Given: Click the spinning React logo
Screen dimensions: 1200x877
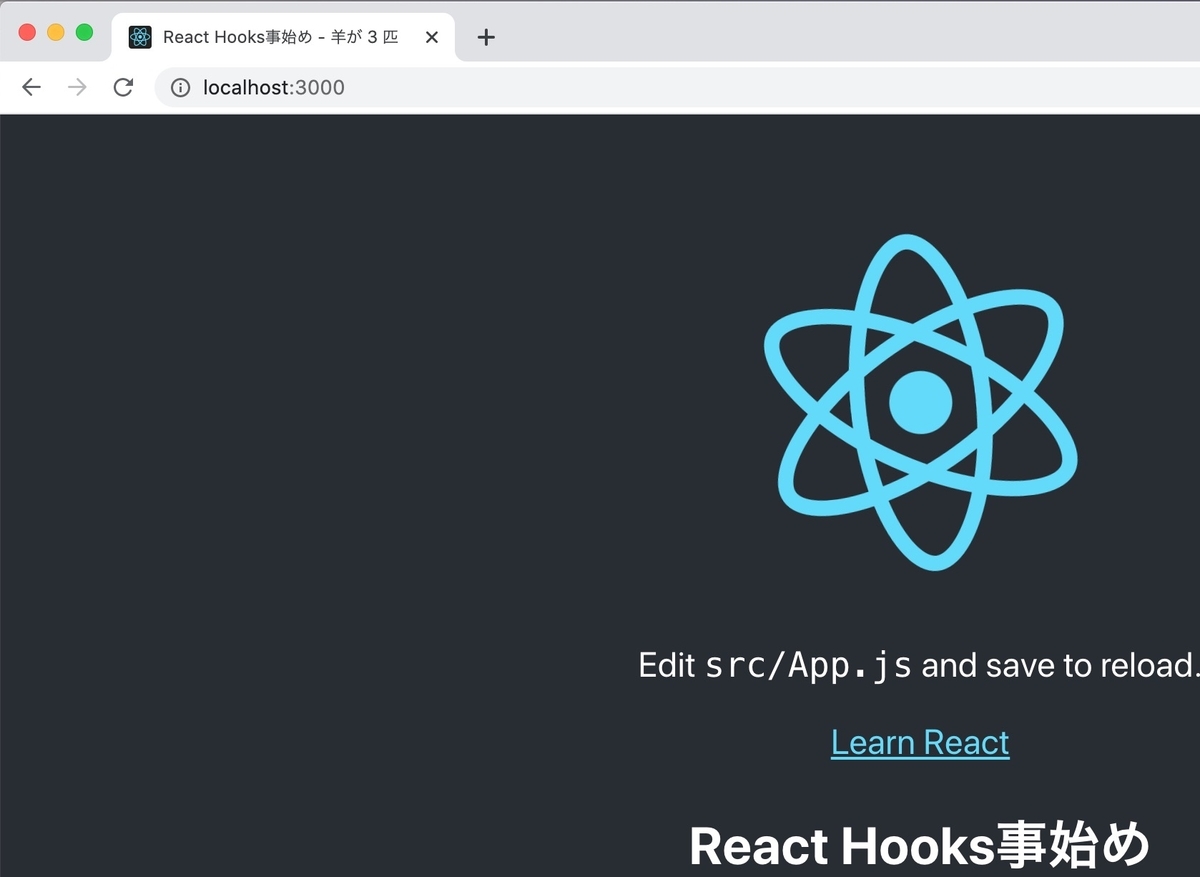Looking at the screenshot, I should 920,401.
